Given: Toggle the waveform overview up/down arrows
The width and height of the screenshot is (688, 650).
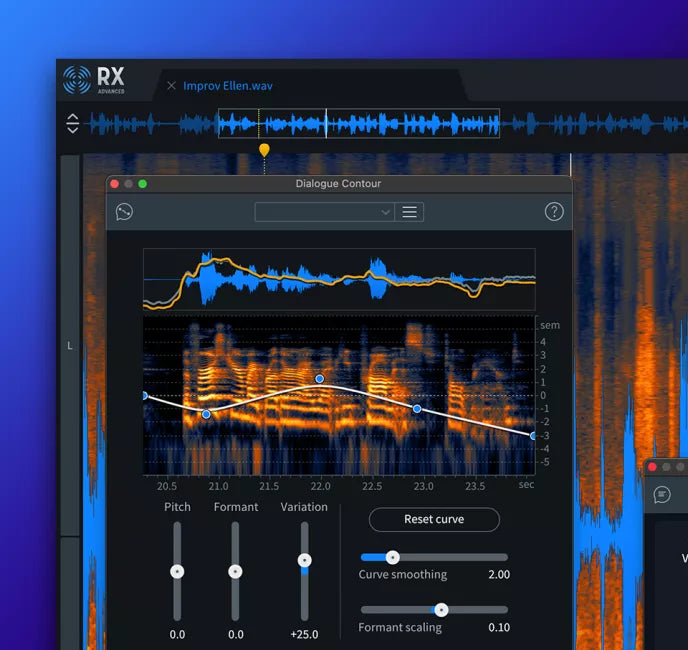Looking at the screenshot, I should [x=73, y=123].
